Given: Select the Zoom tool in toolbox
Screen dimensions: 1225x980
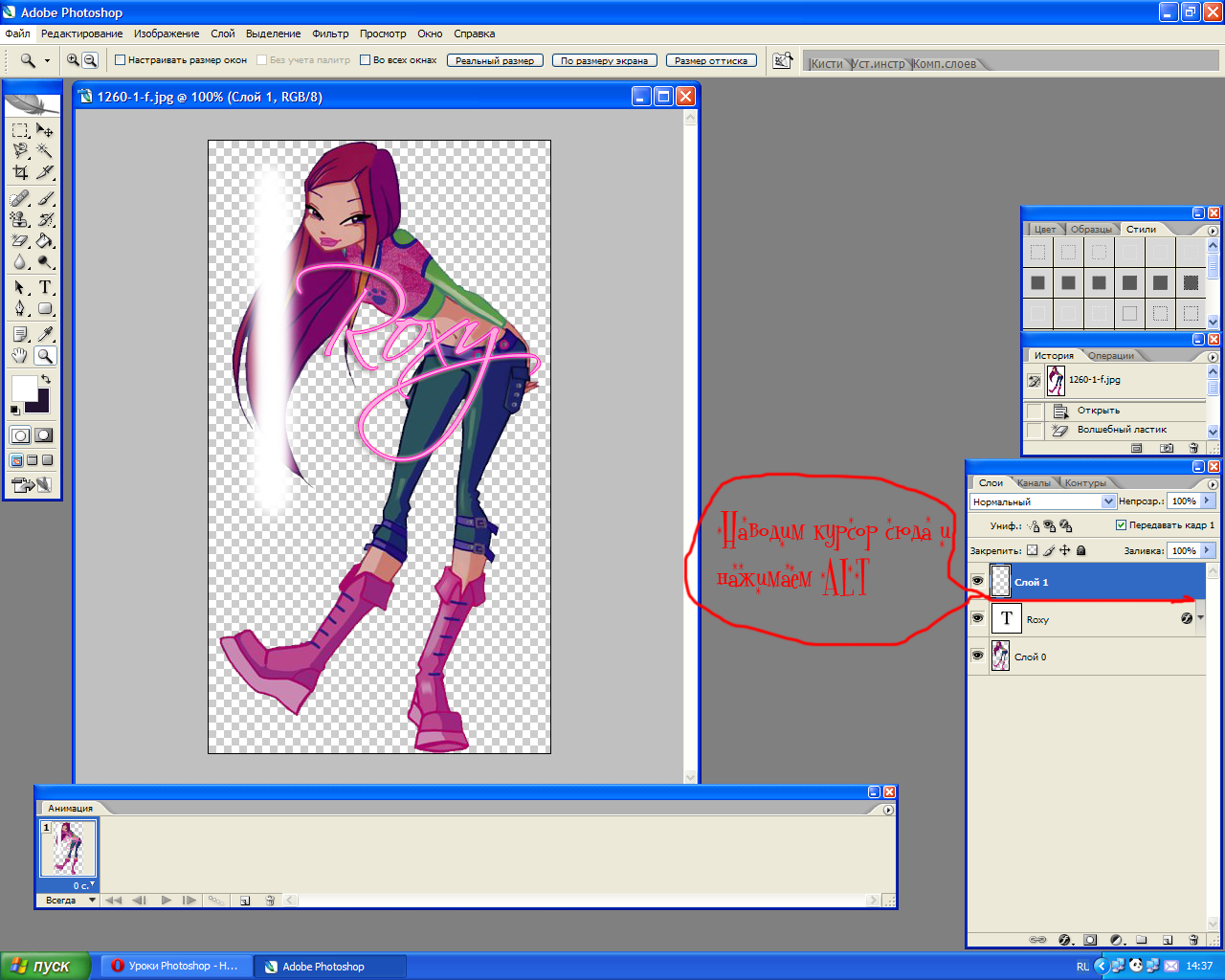Looking at the screenshot, I should pyautogui.click(x=45, y=355).
